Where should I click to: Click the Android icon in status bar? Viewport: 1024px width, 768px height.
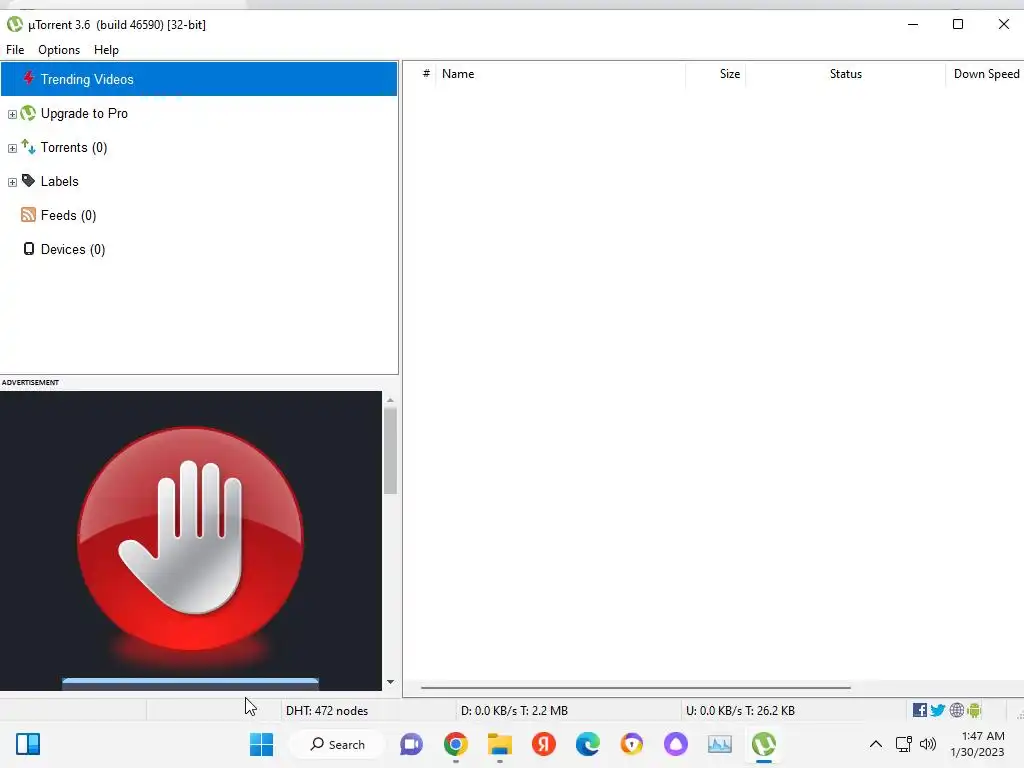[x=974, y=710]
